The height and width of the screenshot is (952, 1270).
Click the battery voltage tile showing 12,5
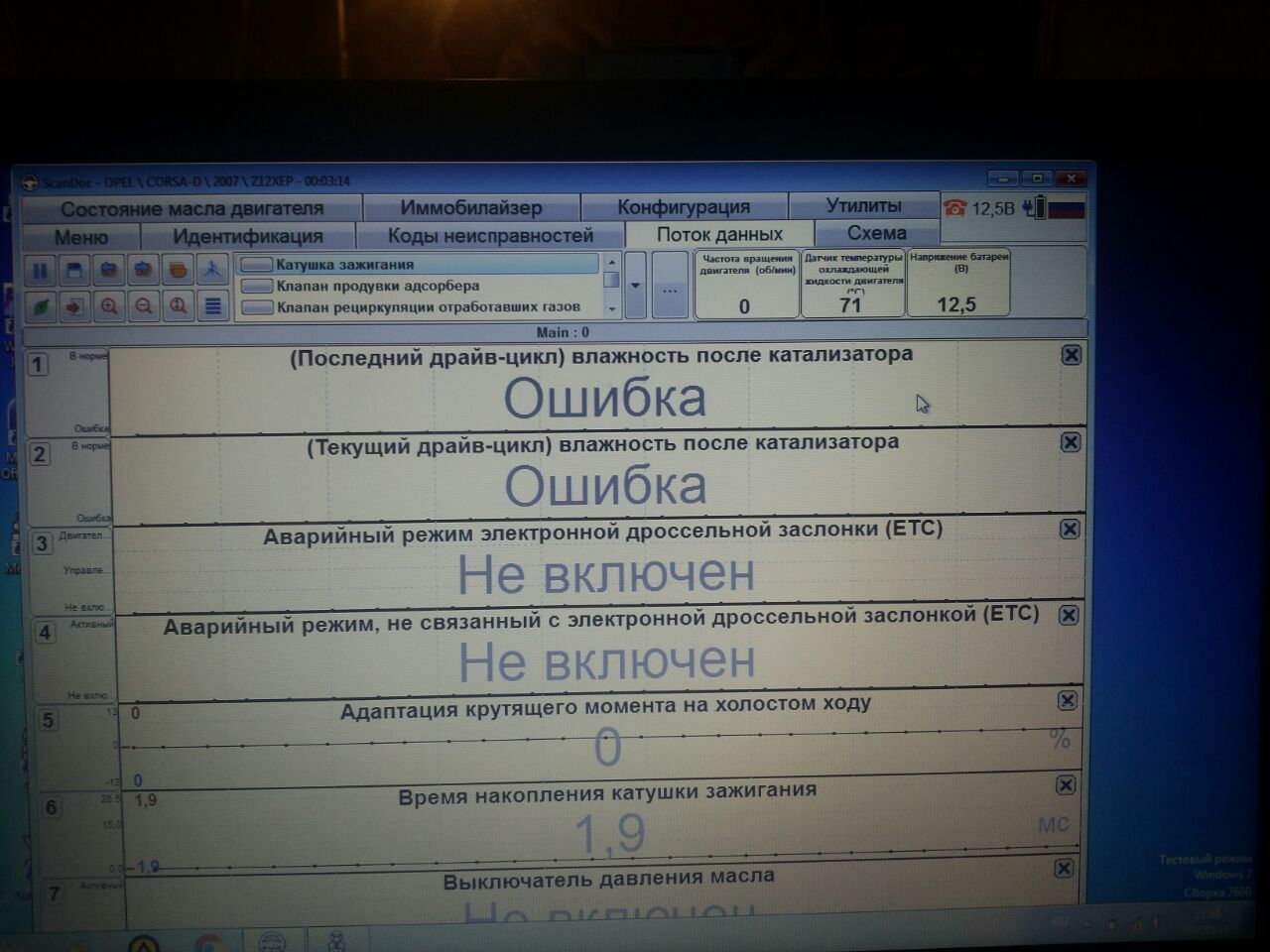(x=958, y=282)
